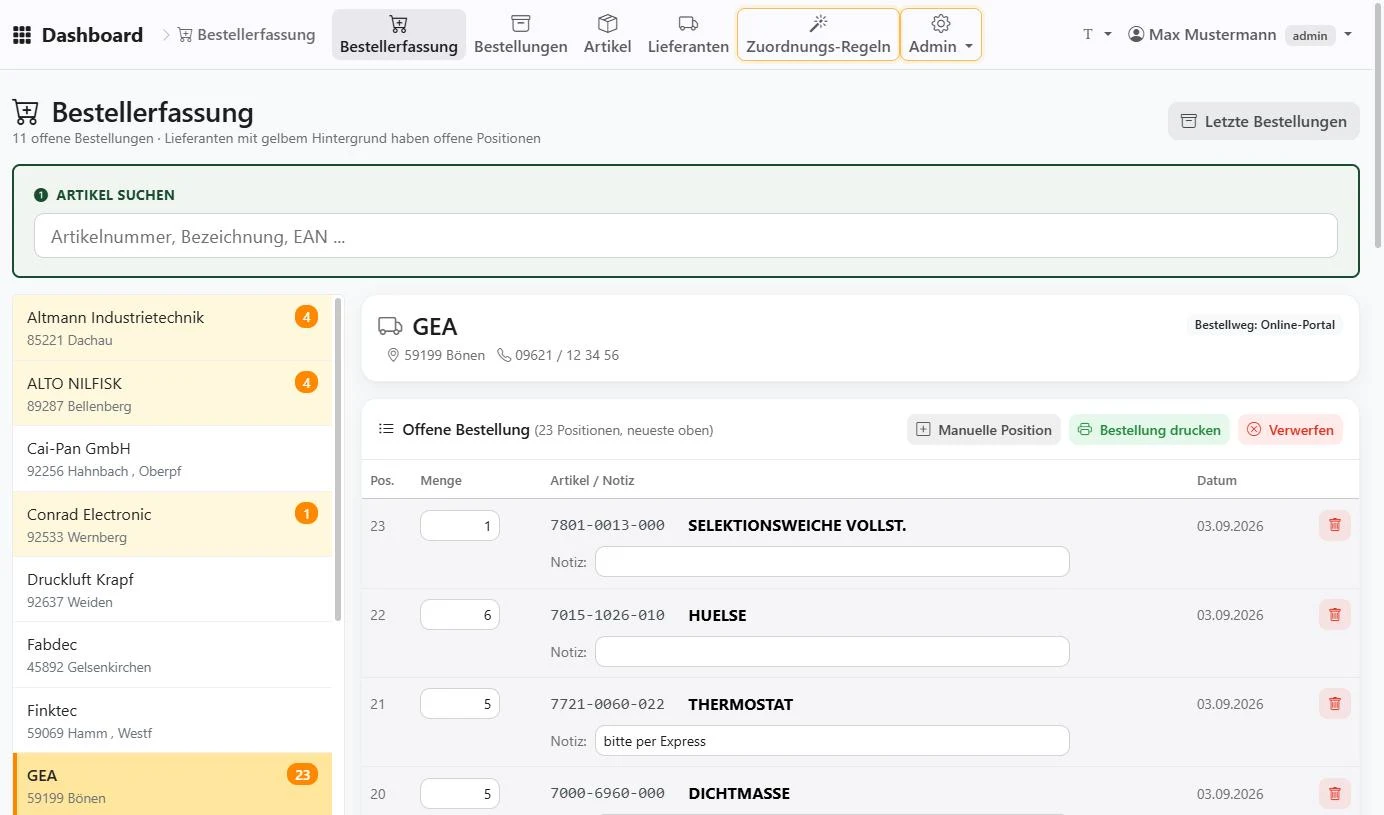Open the Lieferanten tab
1384x815 pixels.
click(x=688, y=35)
